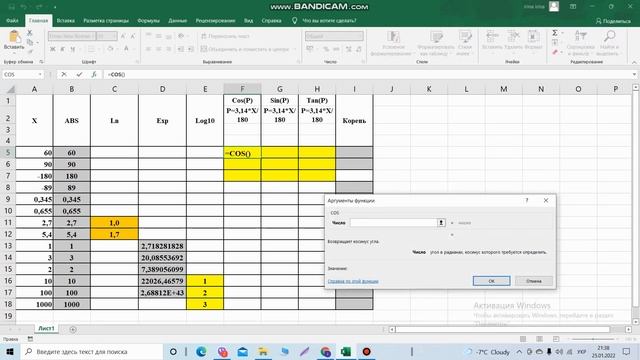Open the Файл menu tab

(12, 20)
